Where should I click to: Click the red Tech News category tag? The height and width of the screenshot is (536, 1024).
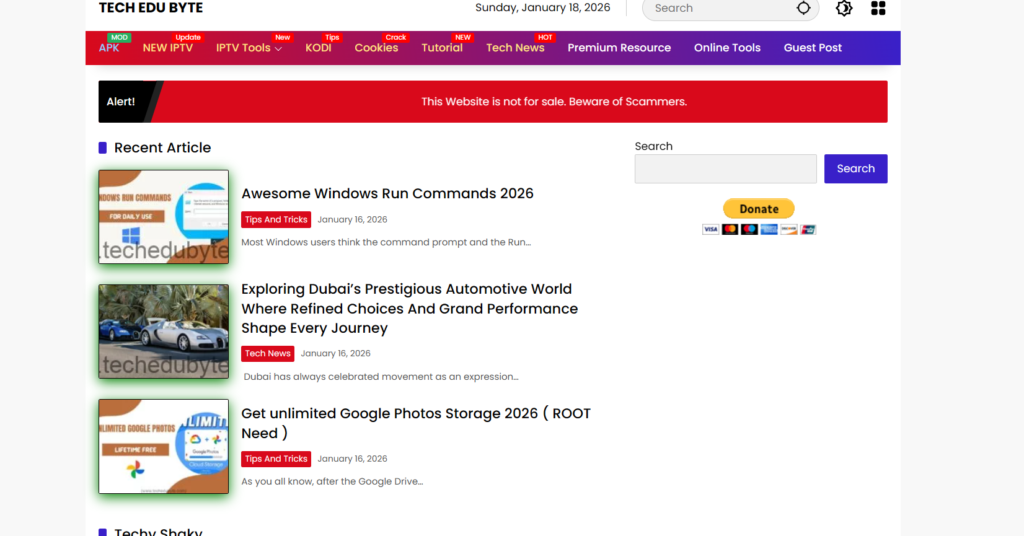click(x=268, y=353)
